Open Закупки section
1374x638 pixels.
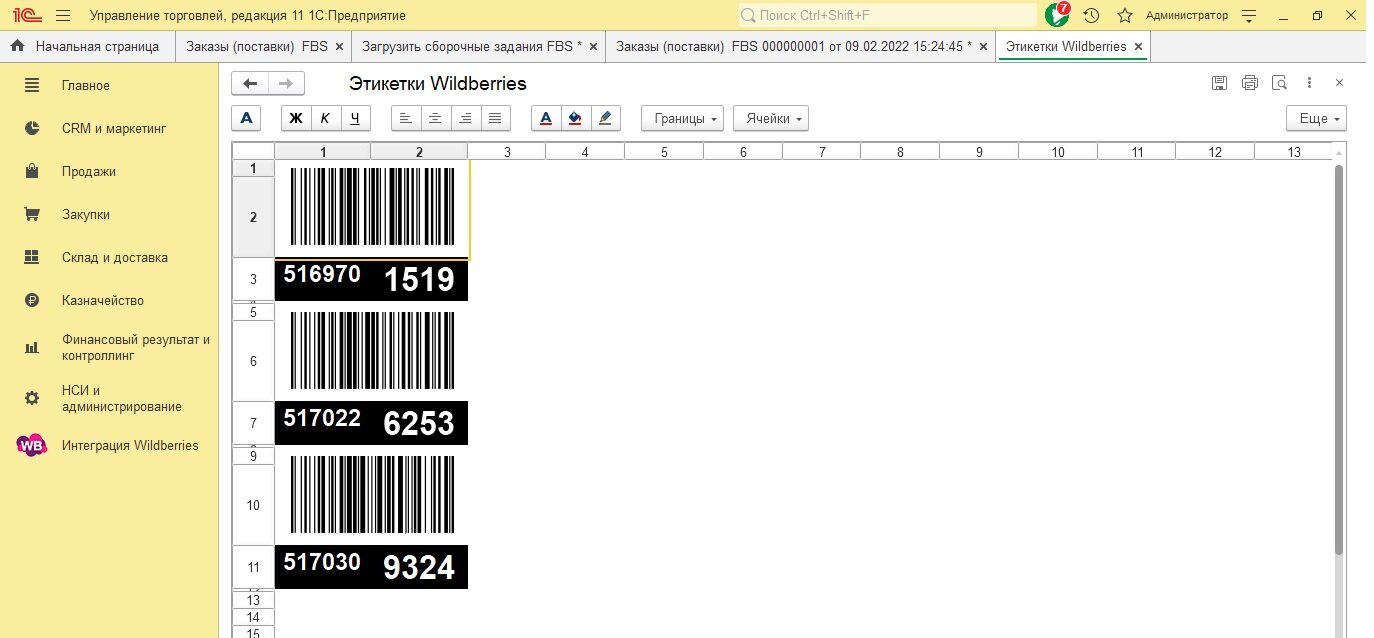pyautogui.click(x=109, y=215)
